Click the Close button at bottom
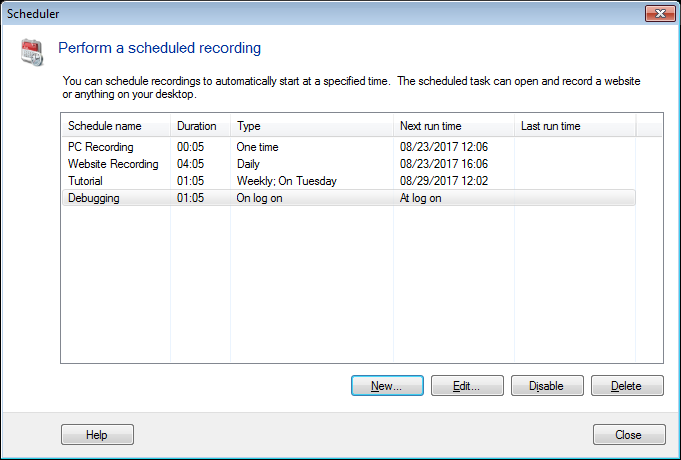The height and width of the screenshot is (460, 681). point(628,435)
